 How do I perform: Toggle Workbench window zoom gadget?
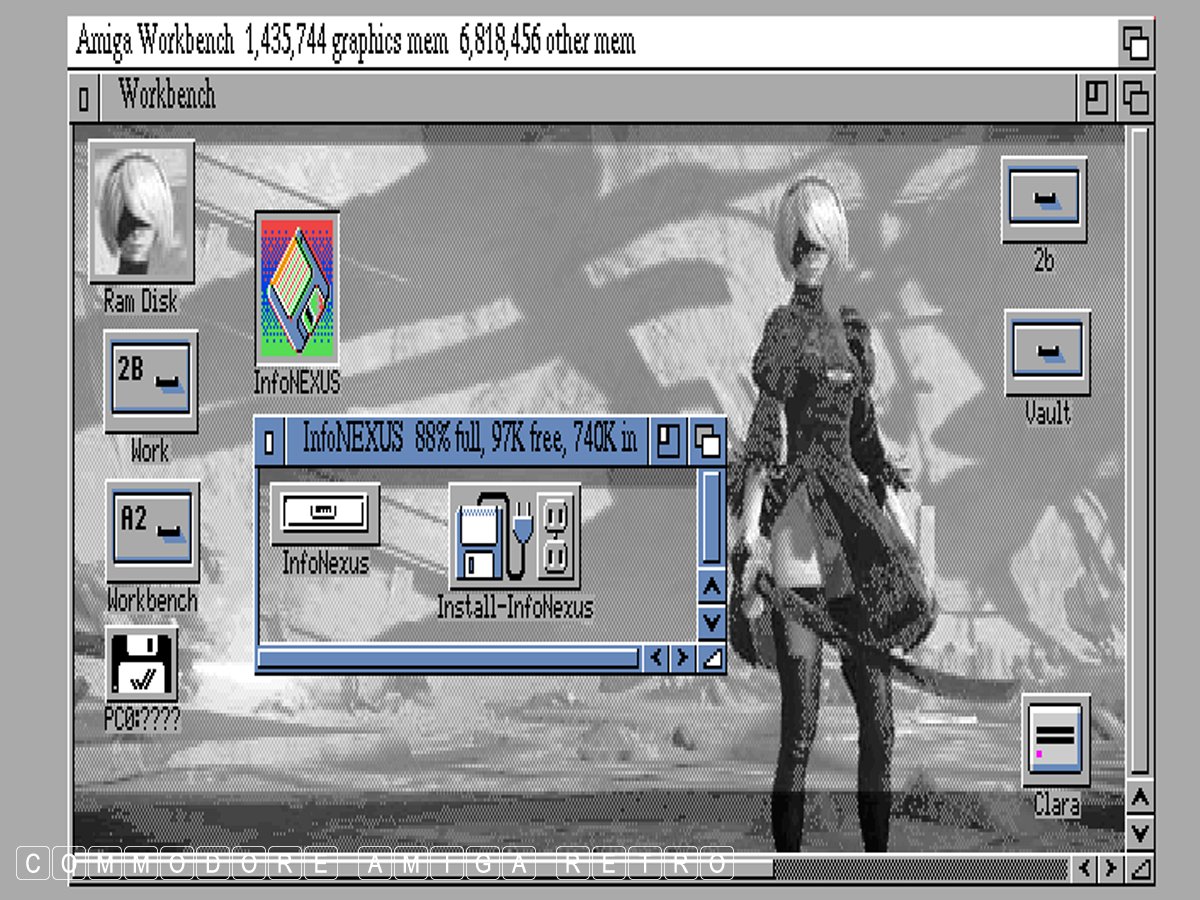coord(1097,98)
